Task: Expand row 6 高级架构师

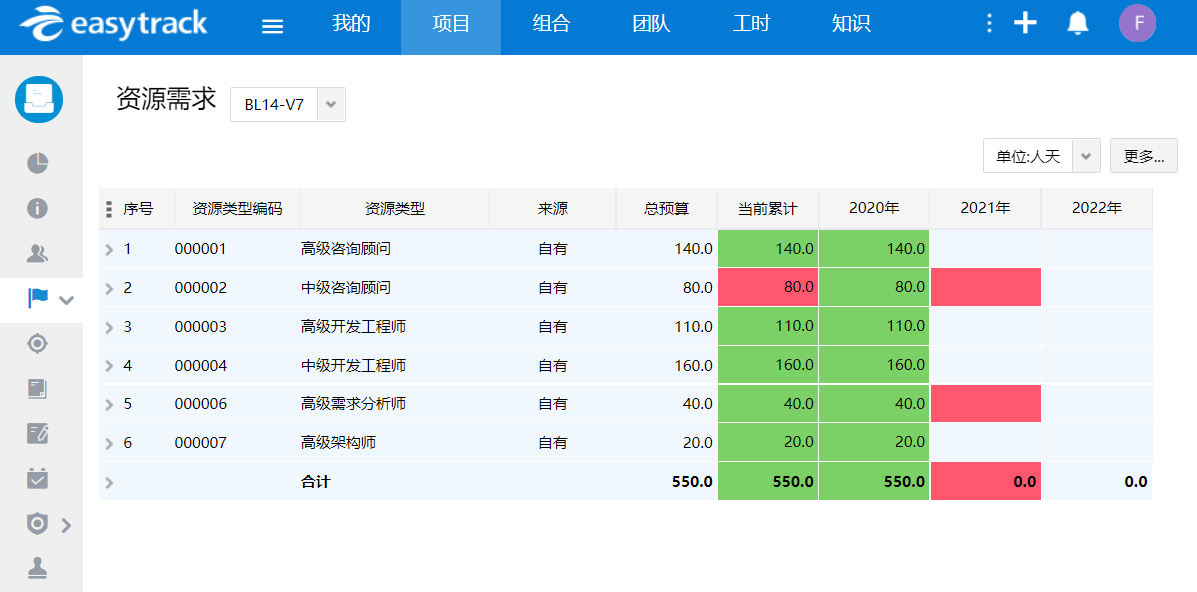Action: click(108, 443)
